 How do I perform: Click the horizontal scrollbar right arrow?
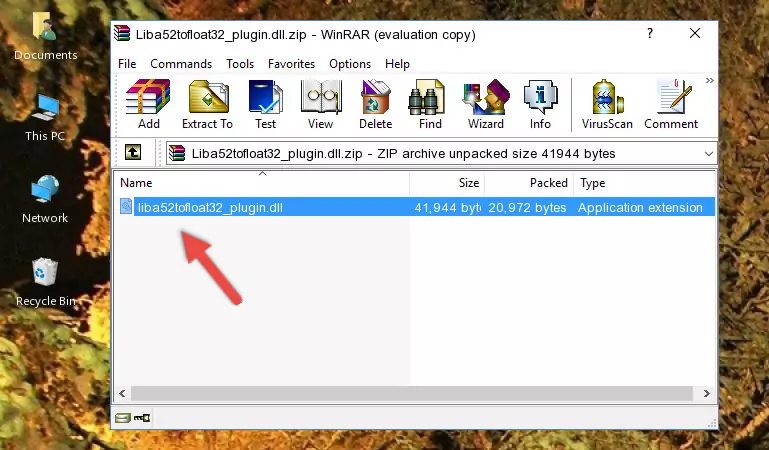coord(706,393)
